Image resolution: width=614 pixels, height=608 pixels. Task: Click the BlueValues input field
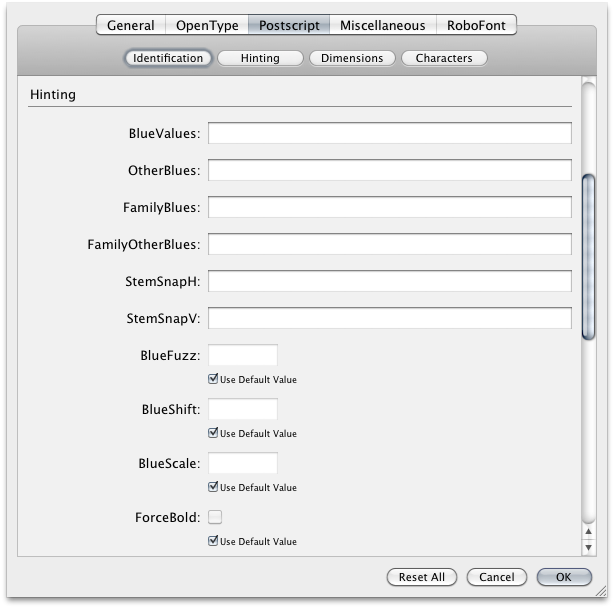389,134
